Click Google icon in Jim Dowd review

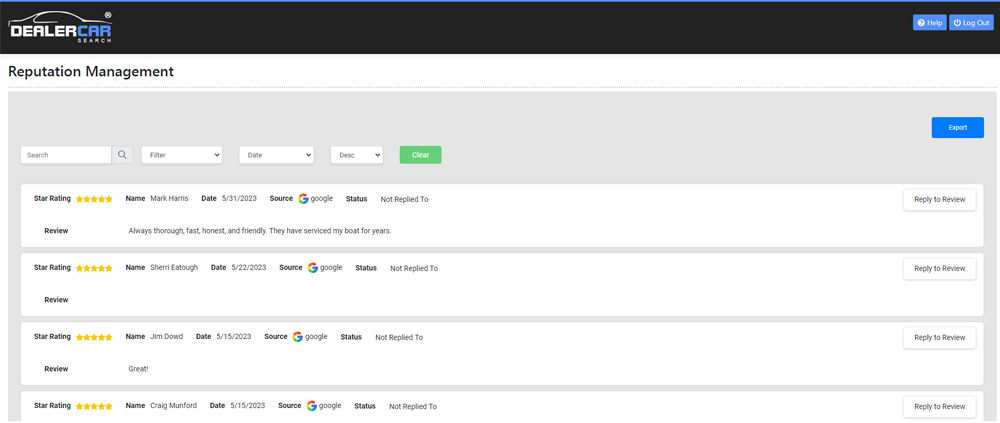(x=298, y=337)
